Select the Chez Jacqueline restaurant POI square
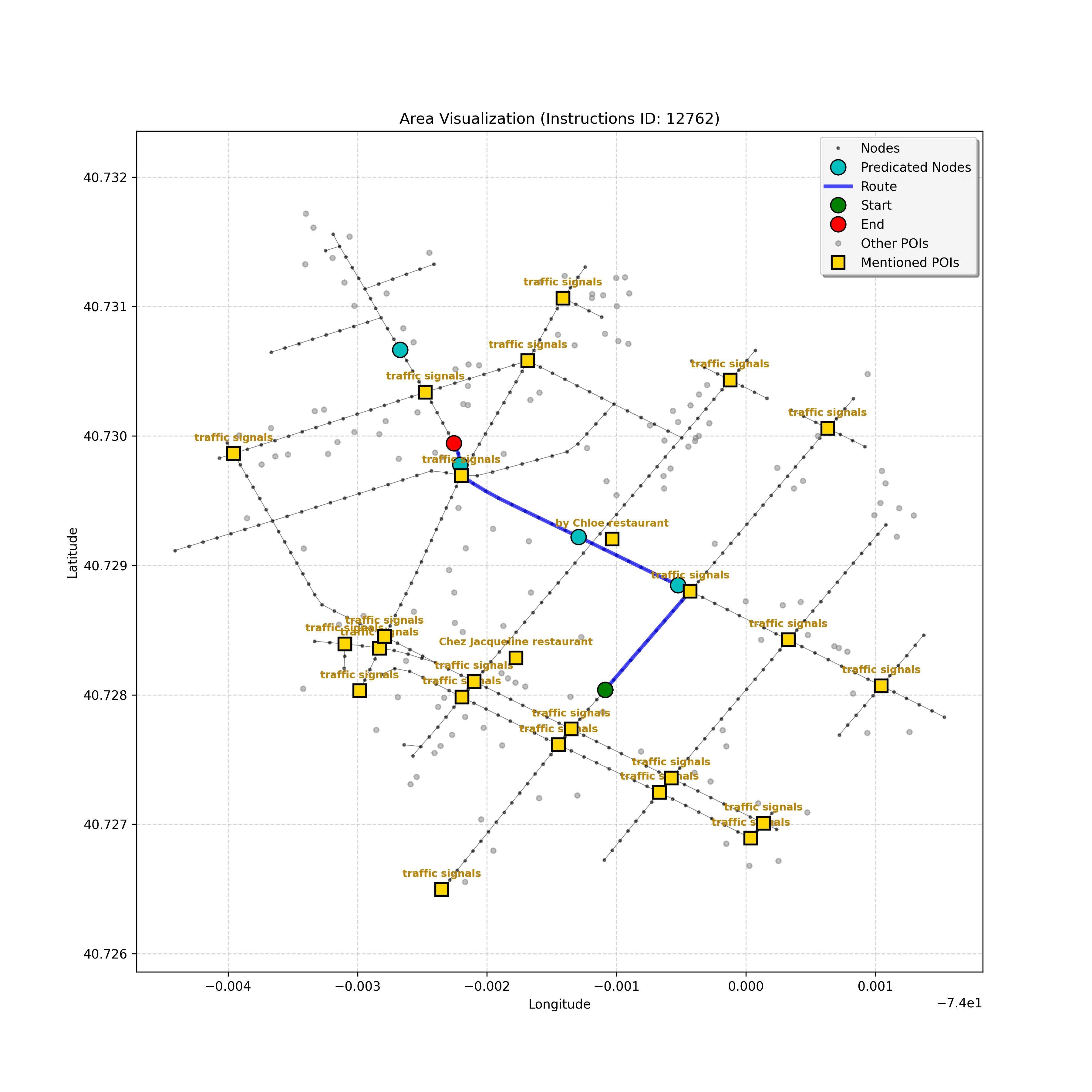Screen dimensions: 1092x1092 [515, 658]
